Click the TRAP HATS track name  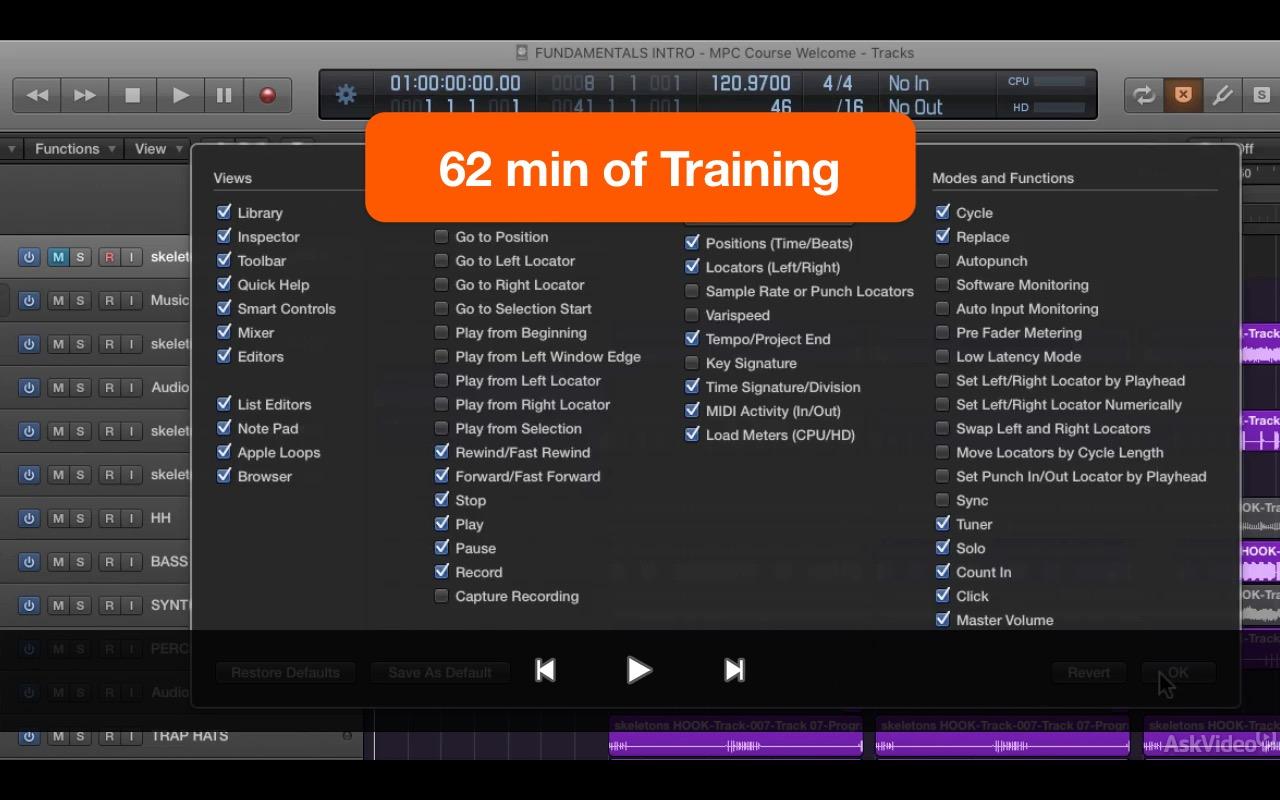pyautogui.click(x=190, y=736)
